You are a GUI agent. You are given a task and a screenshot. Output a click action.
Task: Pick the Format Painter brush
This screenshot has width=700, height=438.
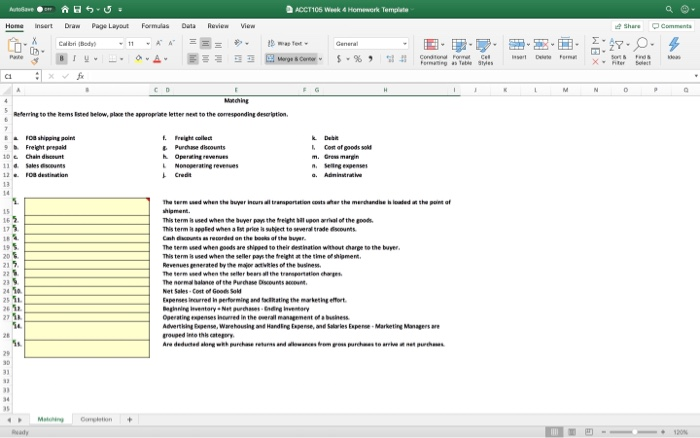[x=34, y=61]
